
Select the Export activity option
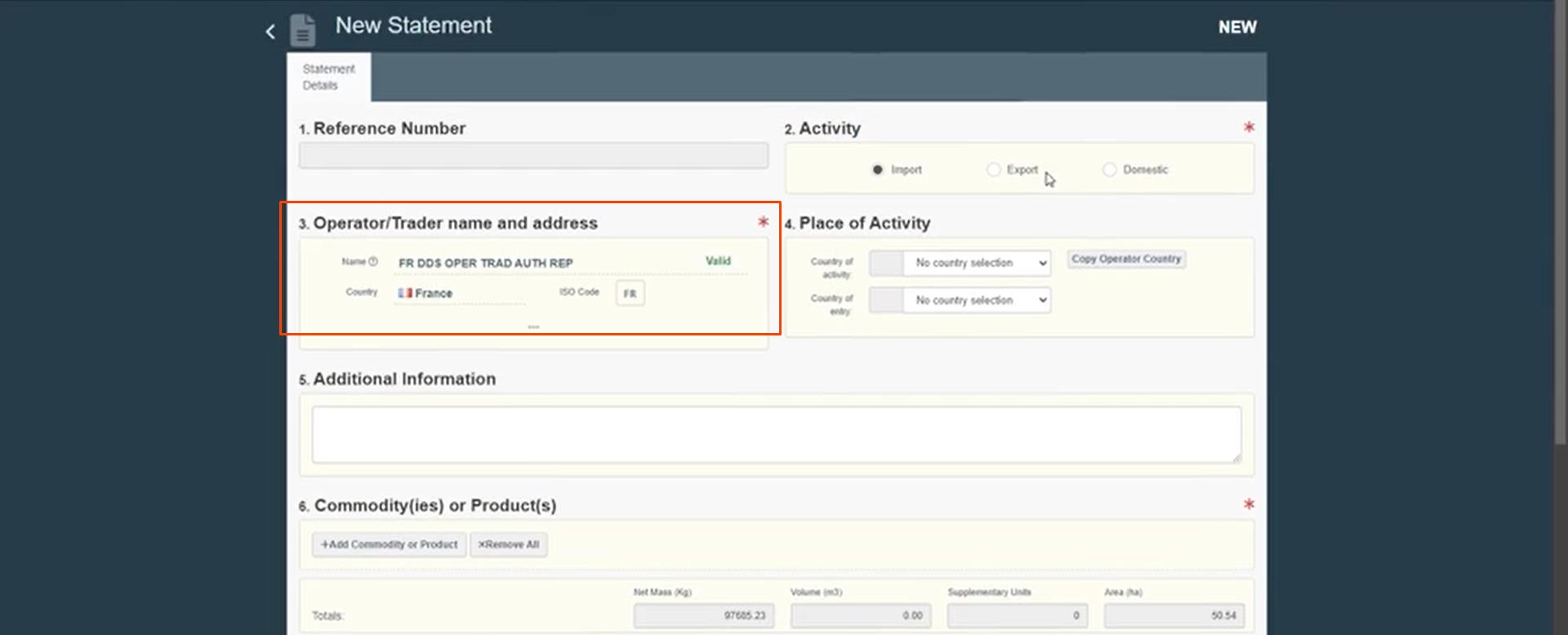993,170
